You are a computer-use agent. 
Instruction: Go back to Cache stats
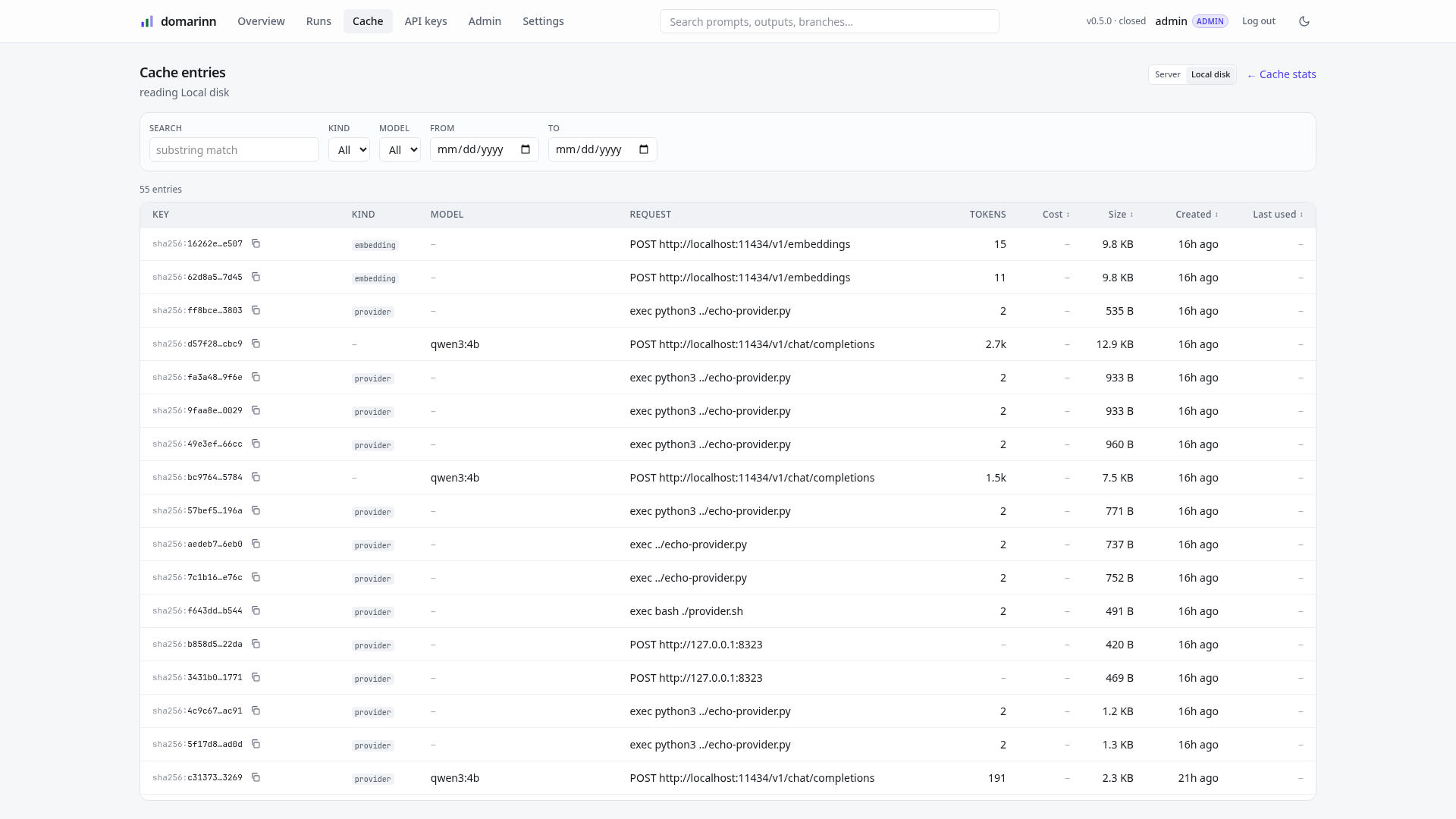pyautogui.click(x=1282, y=74)
